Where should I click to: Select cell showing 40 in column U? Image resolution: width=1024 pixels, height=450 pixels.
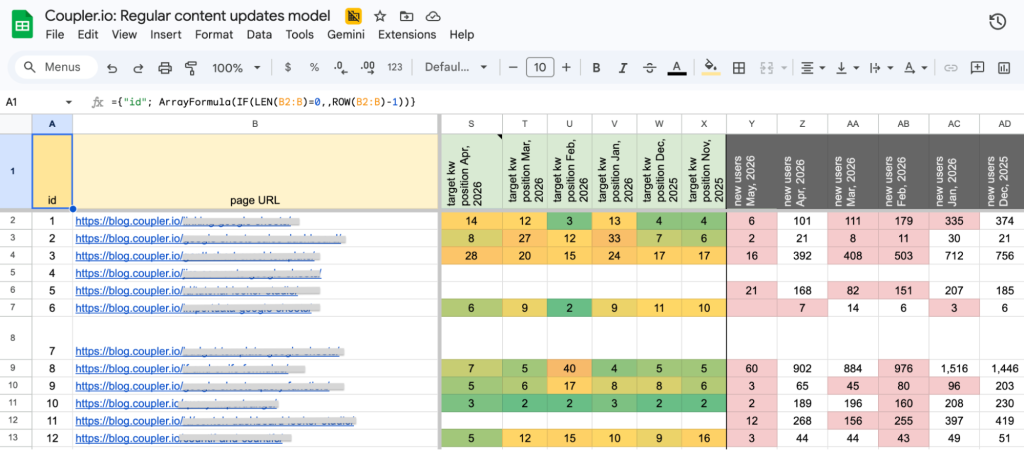point(569,368)
